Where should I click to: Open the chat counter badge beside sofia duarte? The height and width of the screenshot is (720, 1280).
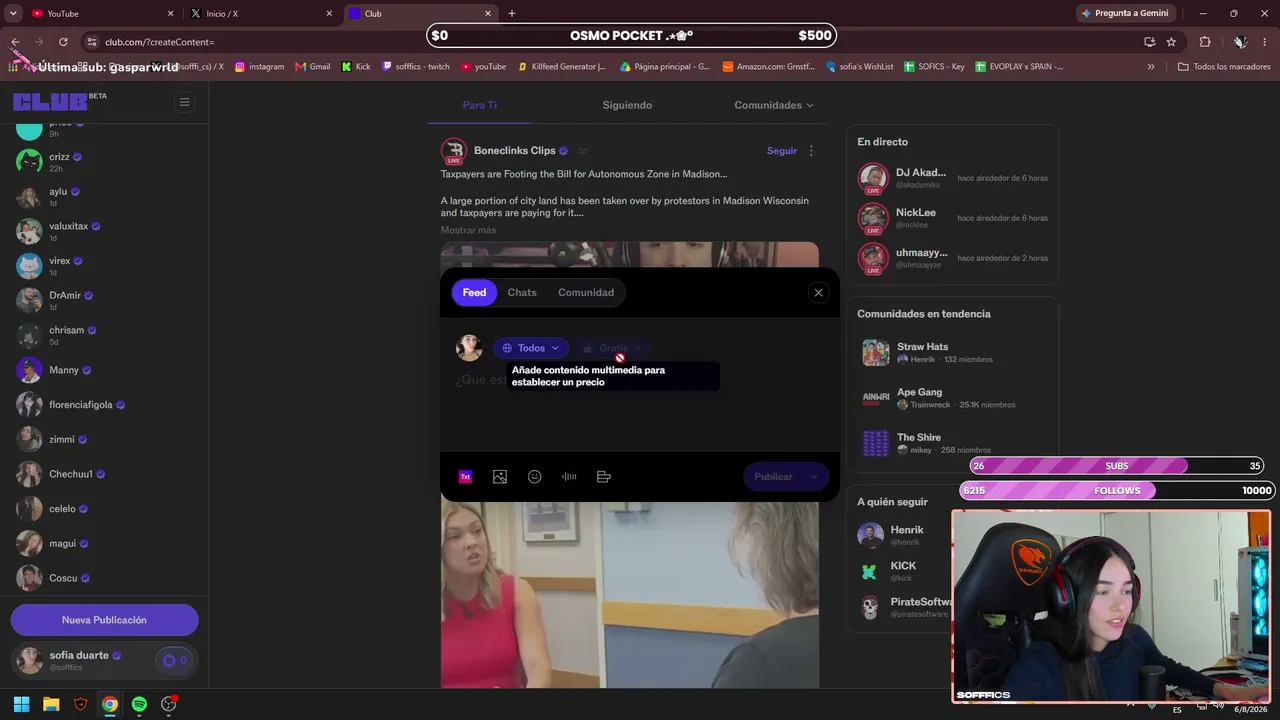174,660
